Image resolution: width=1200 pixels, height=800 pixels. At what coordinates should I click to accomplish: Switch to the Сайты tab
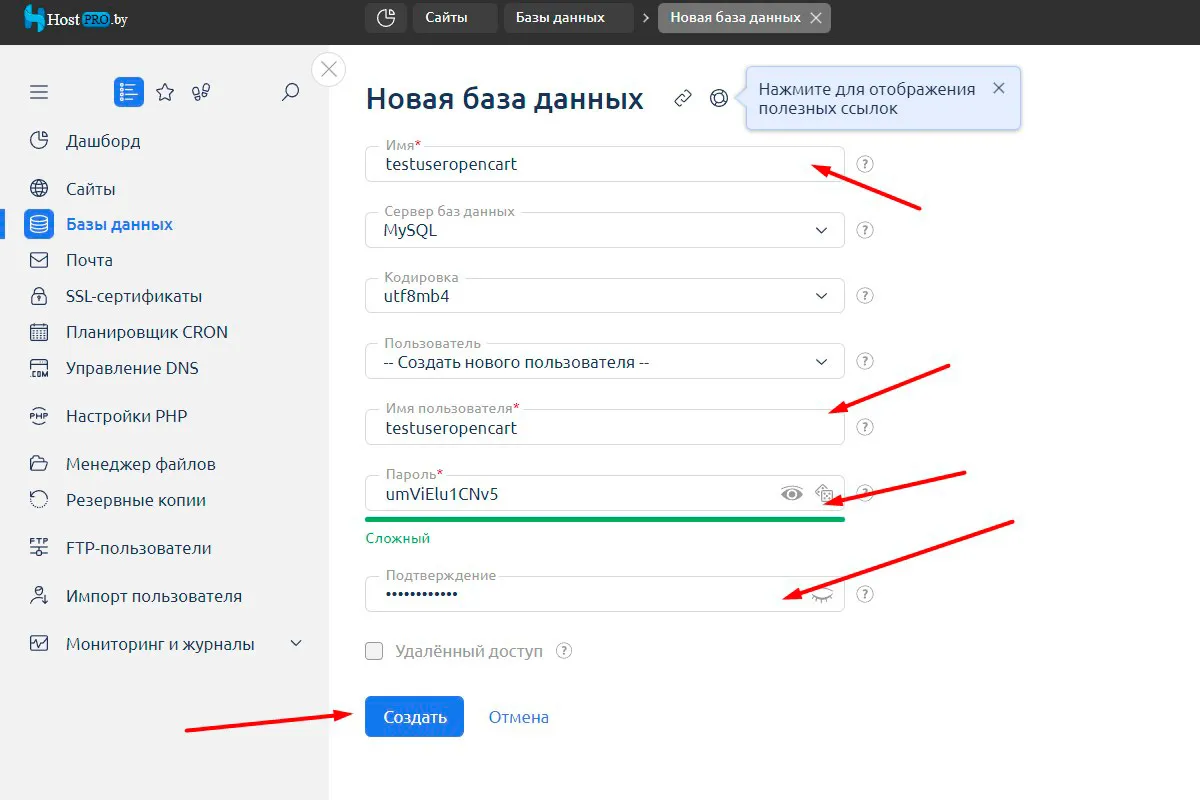[454, 18]
